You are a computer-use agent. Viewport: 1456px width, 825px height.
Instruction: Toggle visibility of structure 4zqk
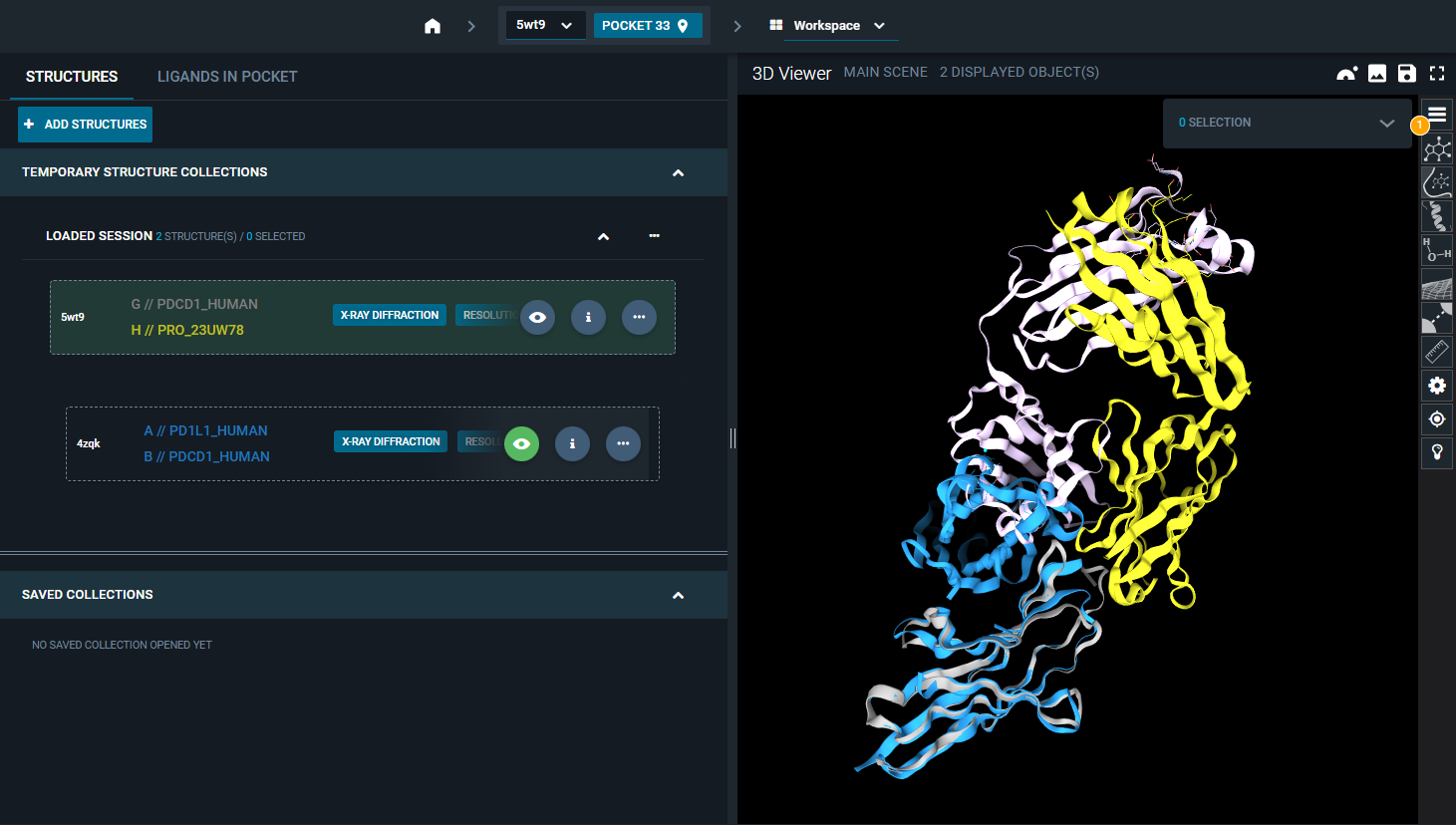pos(521,443)
